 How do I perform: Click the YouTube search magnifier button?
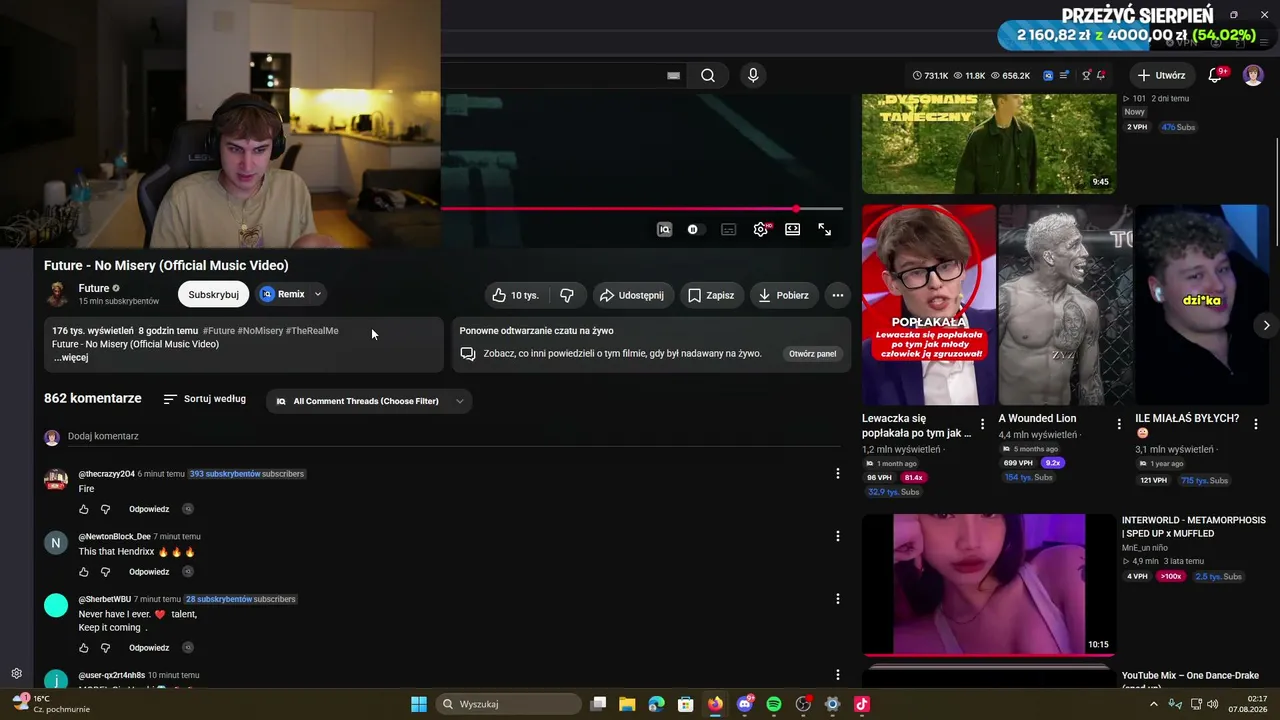(x=708, y=75)
